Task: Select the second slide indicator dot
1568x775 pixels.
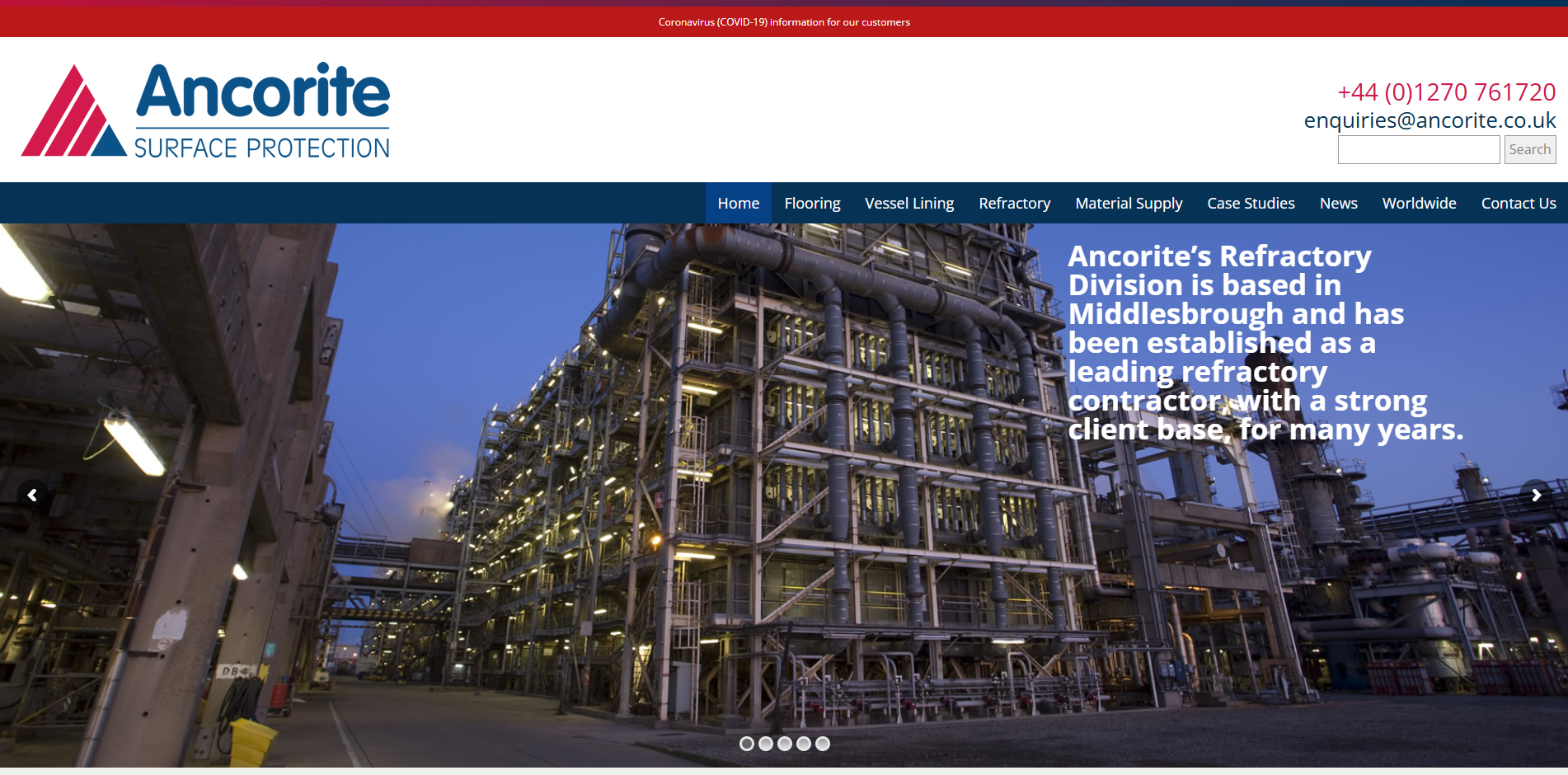Action: tap(766, 744)
